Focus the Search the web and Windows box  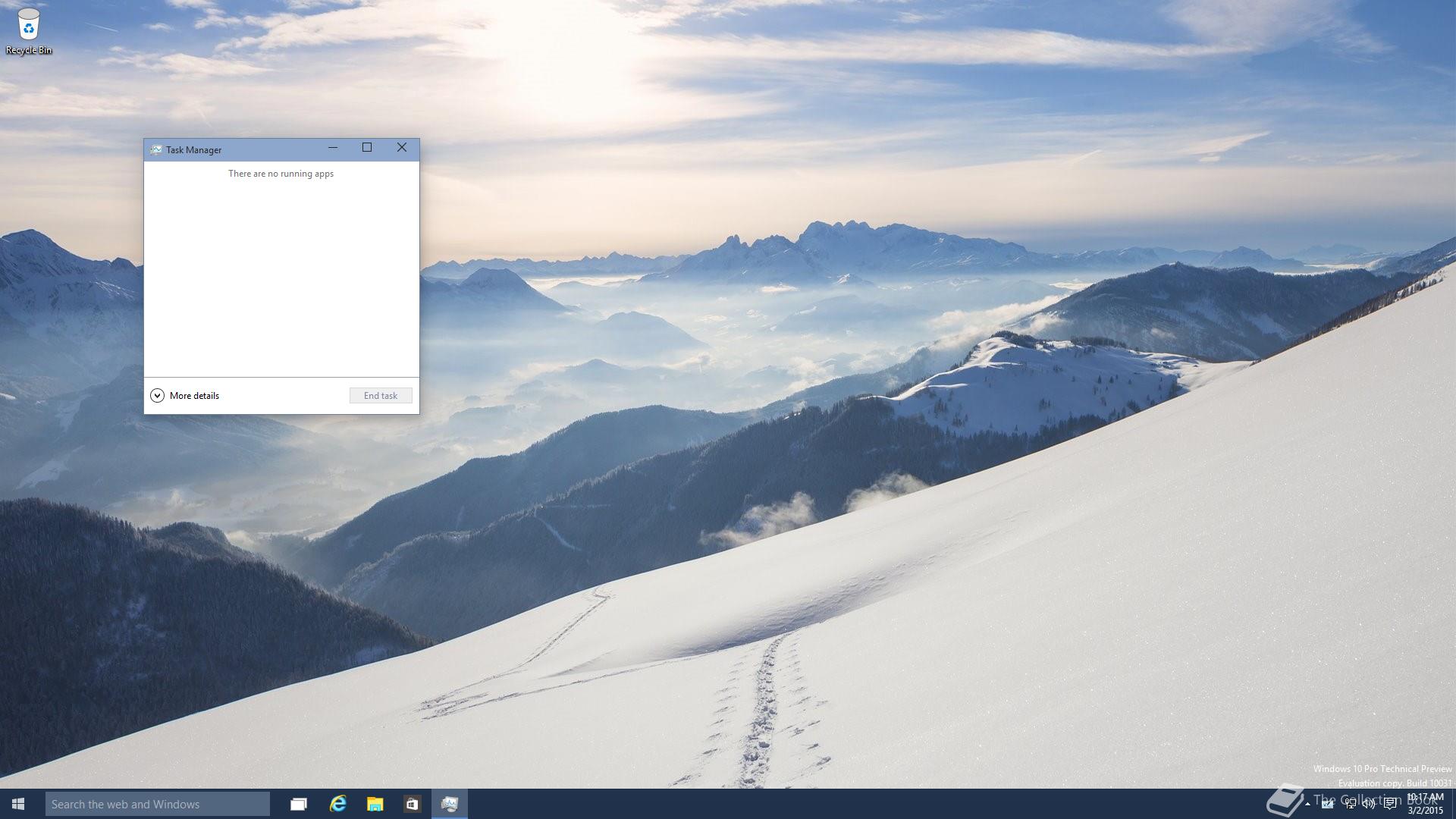pos(158,804)
